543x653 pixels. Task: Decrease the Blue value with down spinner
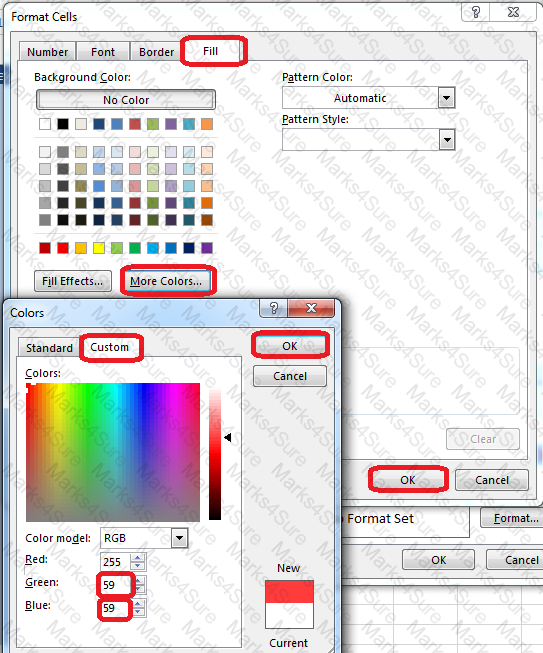138,612
